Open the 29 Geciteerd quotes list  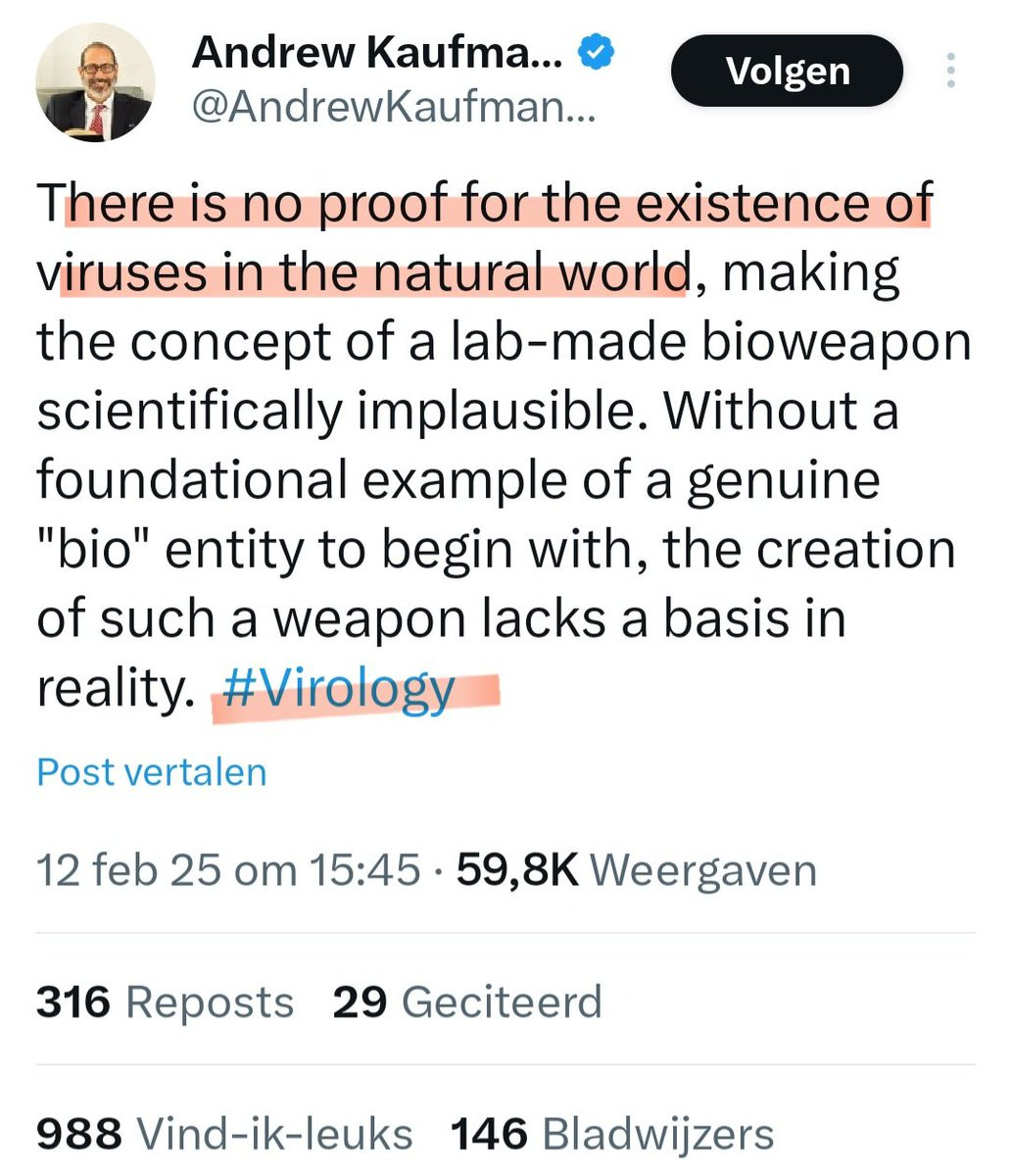467,1003
